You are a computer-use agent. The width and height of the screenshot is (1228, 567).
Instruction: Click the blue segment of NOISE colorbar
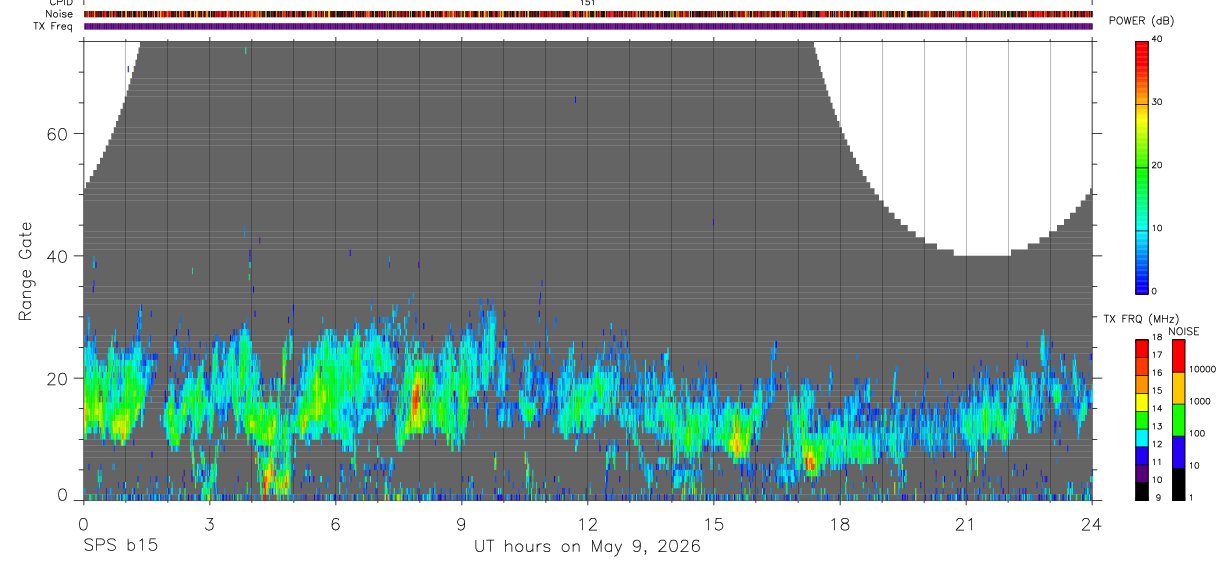1178,451
